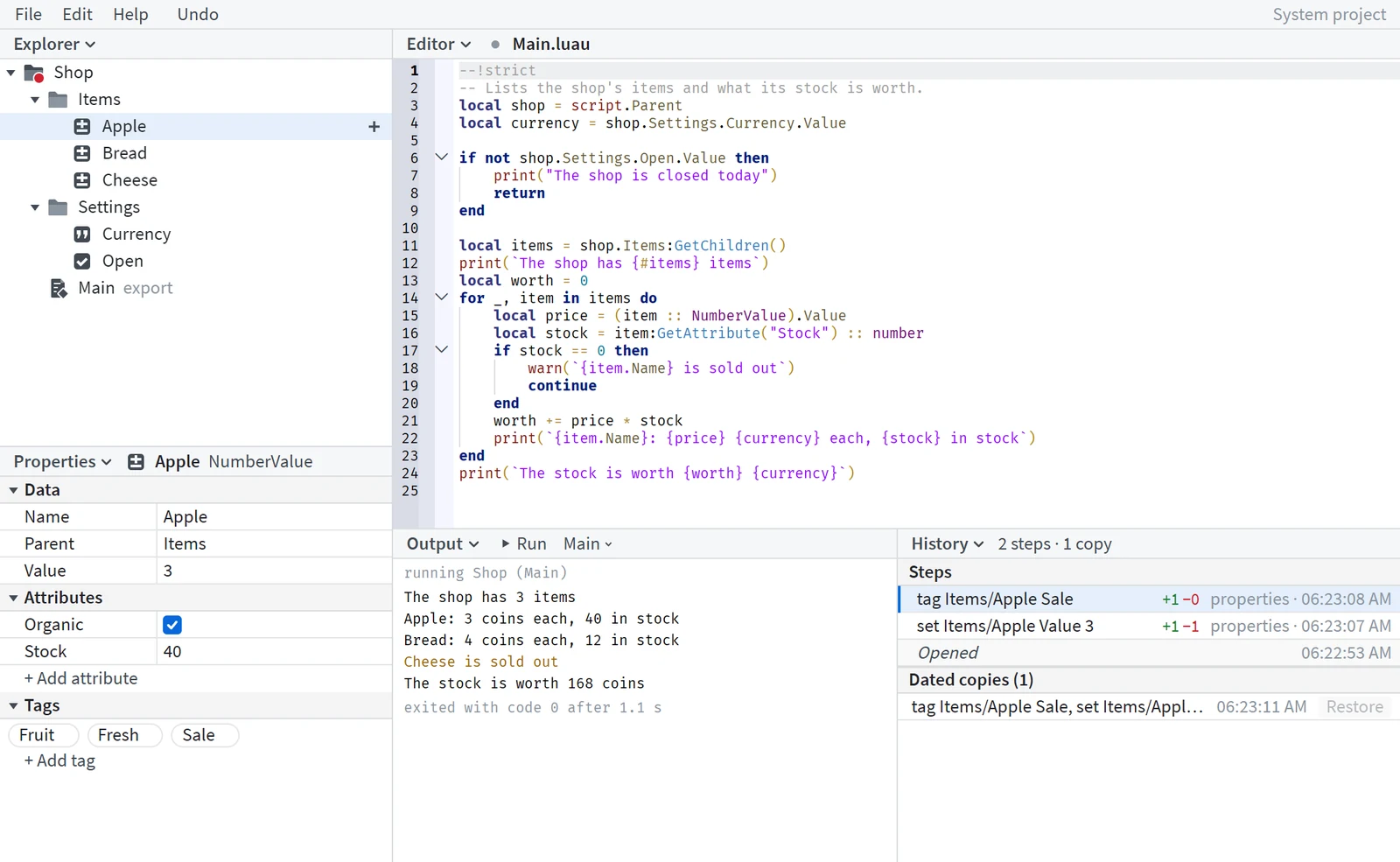The image size is (1400, 862).
Task: Click the Cheese NumberValue icon
Action: pyautogui.click(x=82, y=180)
